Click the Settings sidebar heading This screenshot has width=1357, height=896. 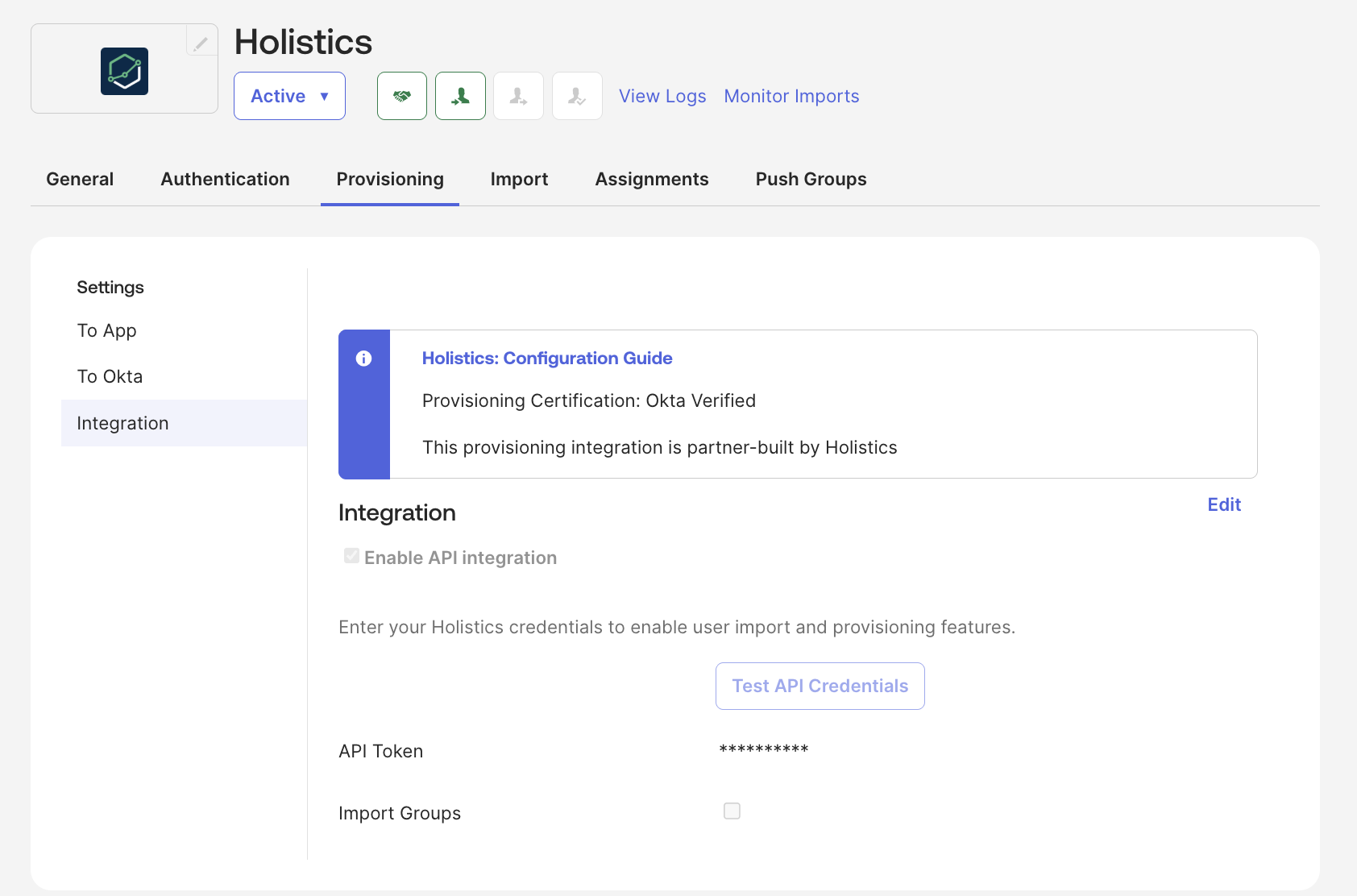110,288
